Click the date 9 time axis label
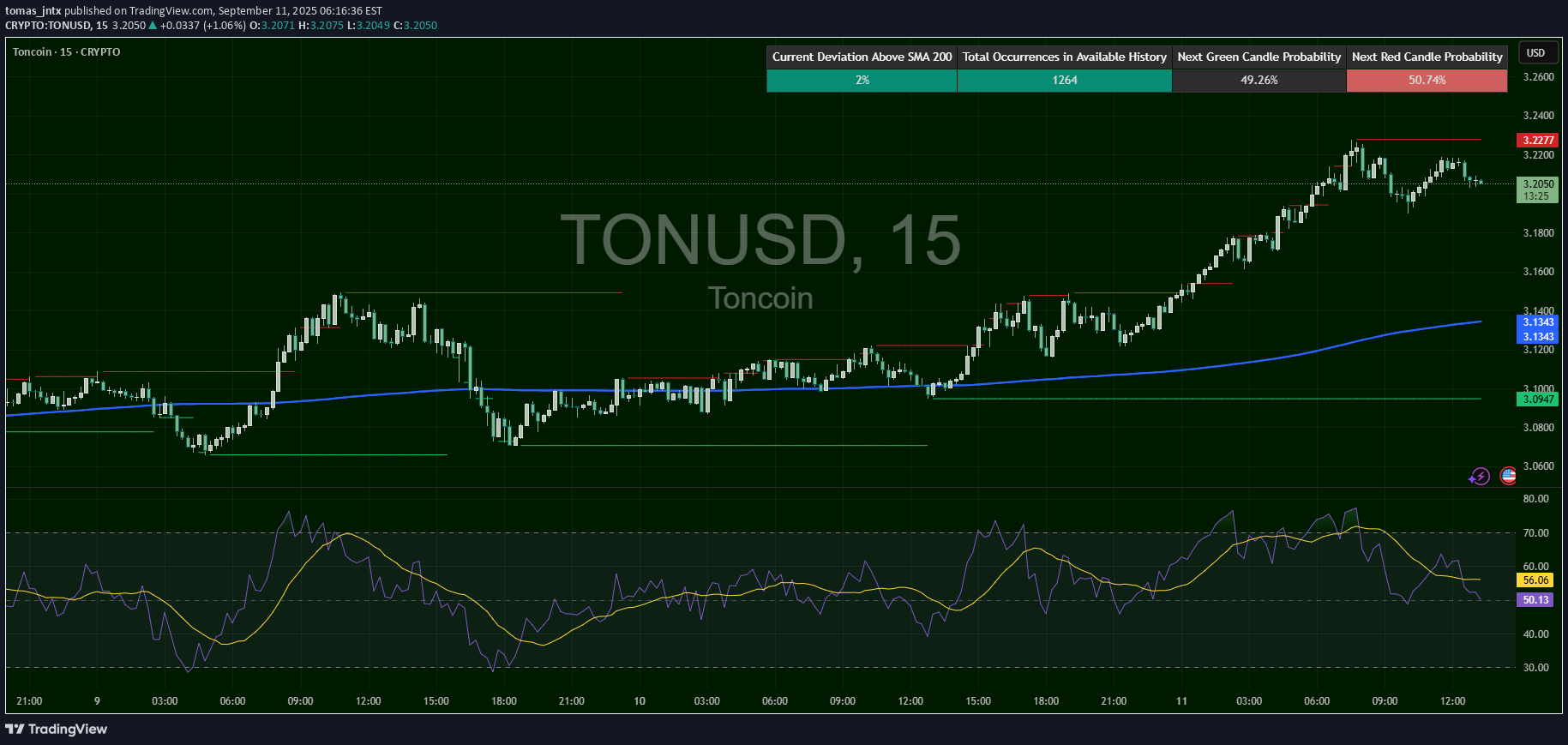Viewport: 1568px width, 745px height. (x=97, y=701)
